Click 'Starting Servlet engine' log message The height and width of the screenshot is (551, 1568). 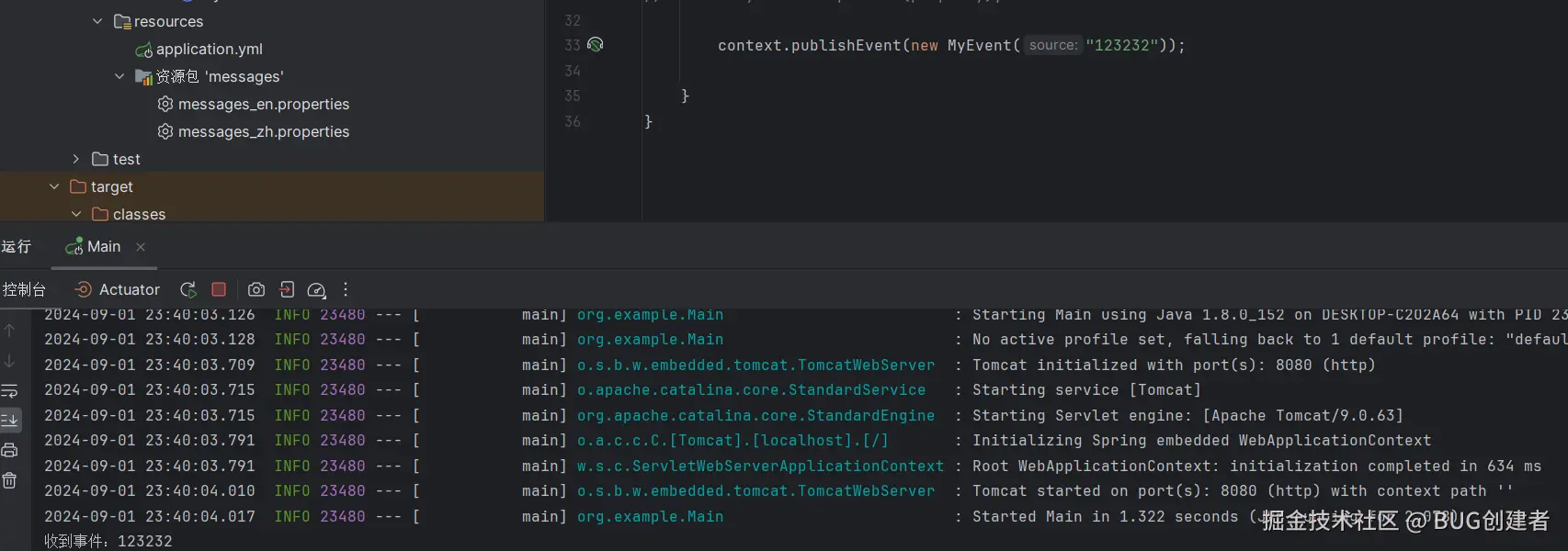(x=1187, y=416)
